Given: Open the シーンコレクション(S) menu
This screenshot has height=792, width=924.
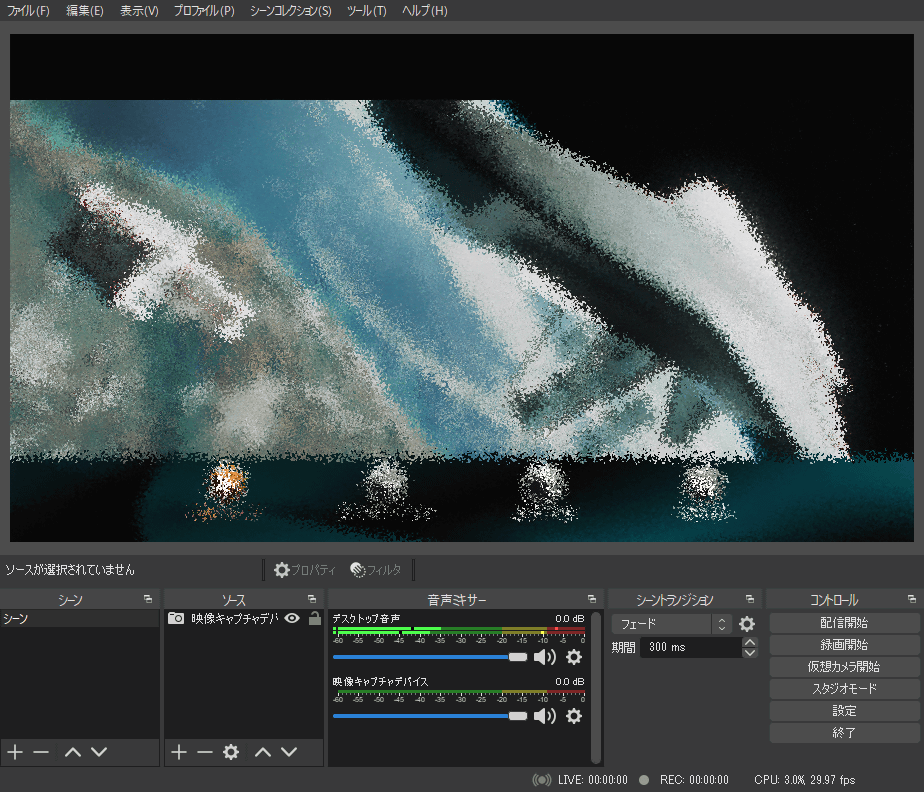Looking at the screenshot, I should tap(291, 11).
